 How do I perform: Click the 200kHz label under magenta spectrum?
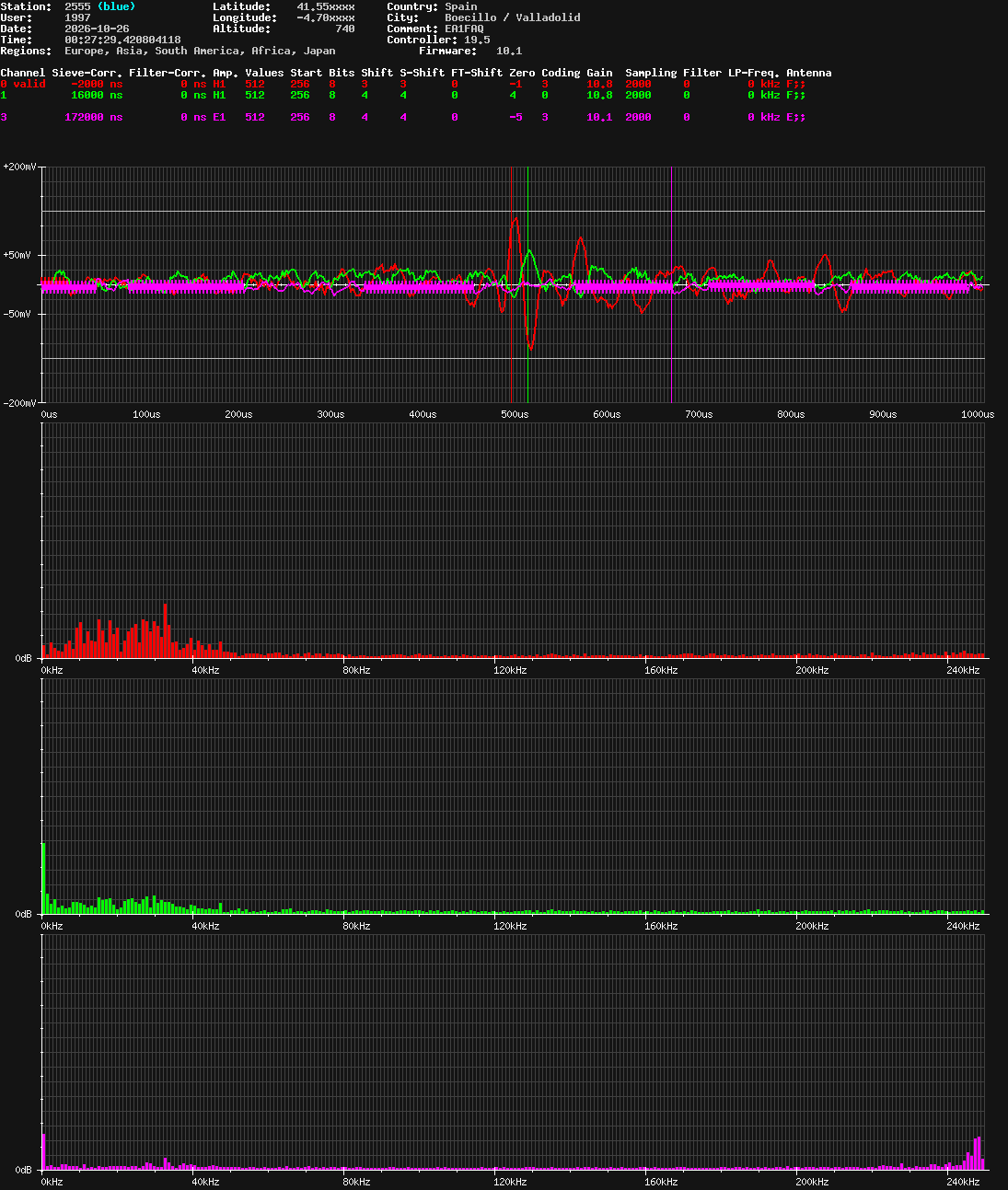(x=812, y=1182)
